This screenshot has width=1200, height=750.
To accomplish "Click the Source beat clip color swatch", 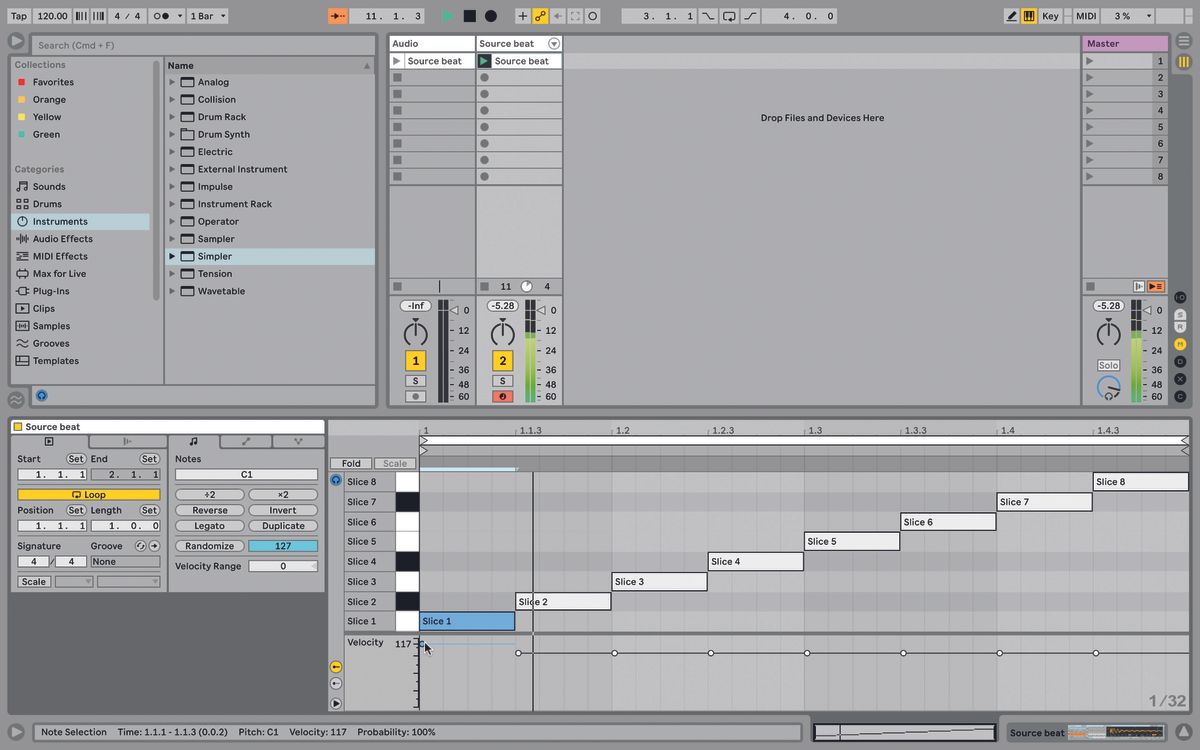I will 18,426.
